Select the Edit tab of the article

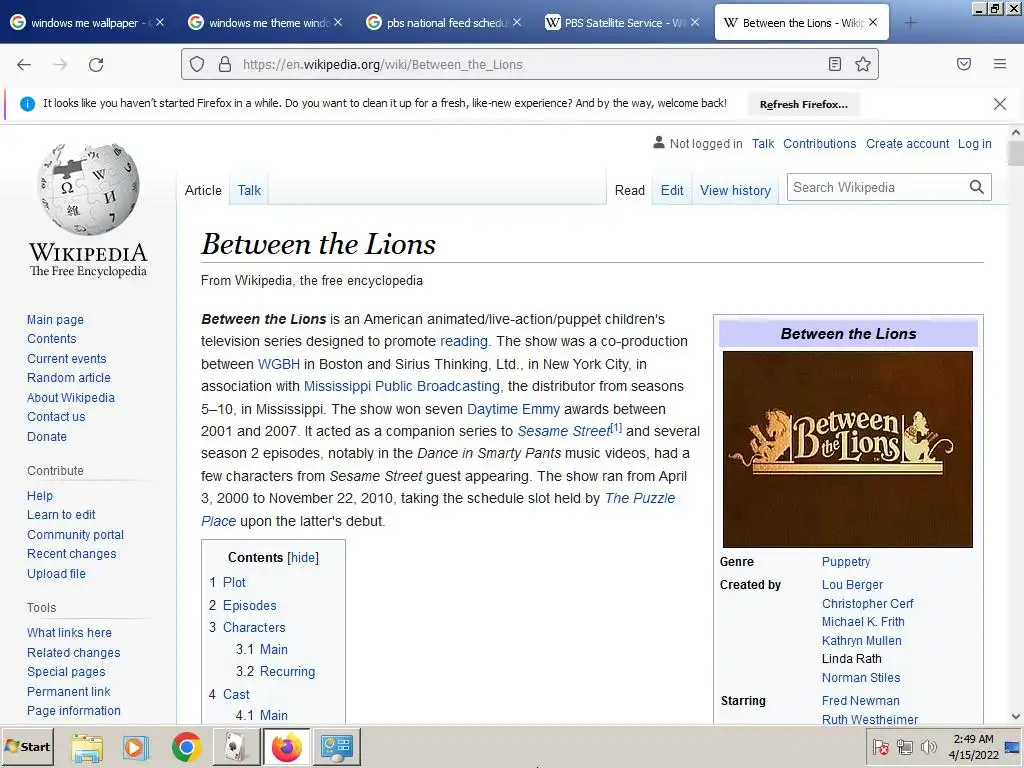672,190
